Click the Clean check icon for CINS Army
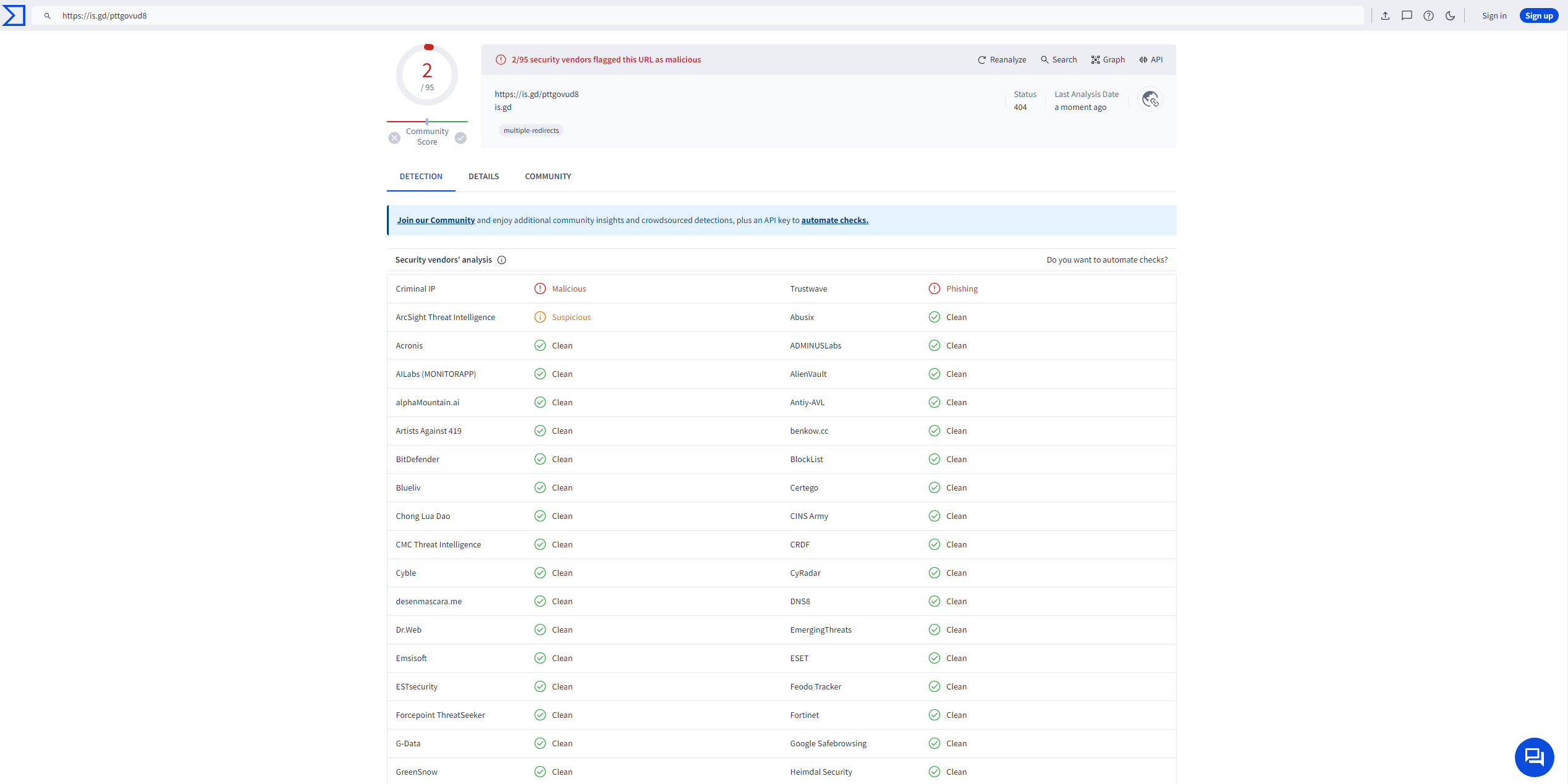 (934, 516)
